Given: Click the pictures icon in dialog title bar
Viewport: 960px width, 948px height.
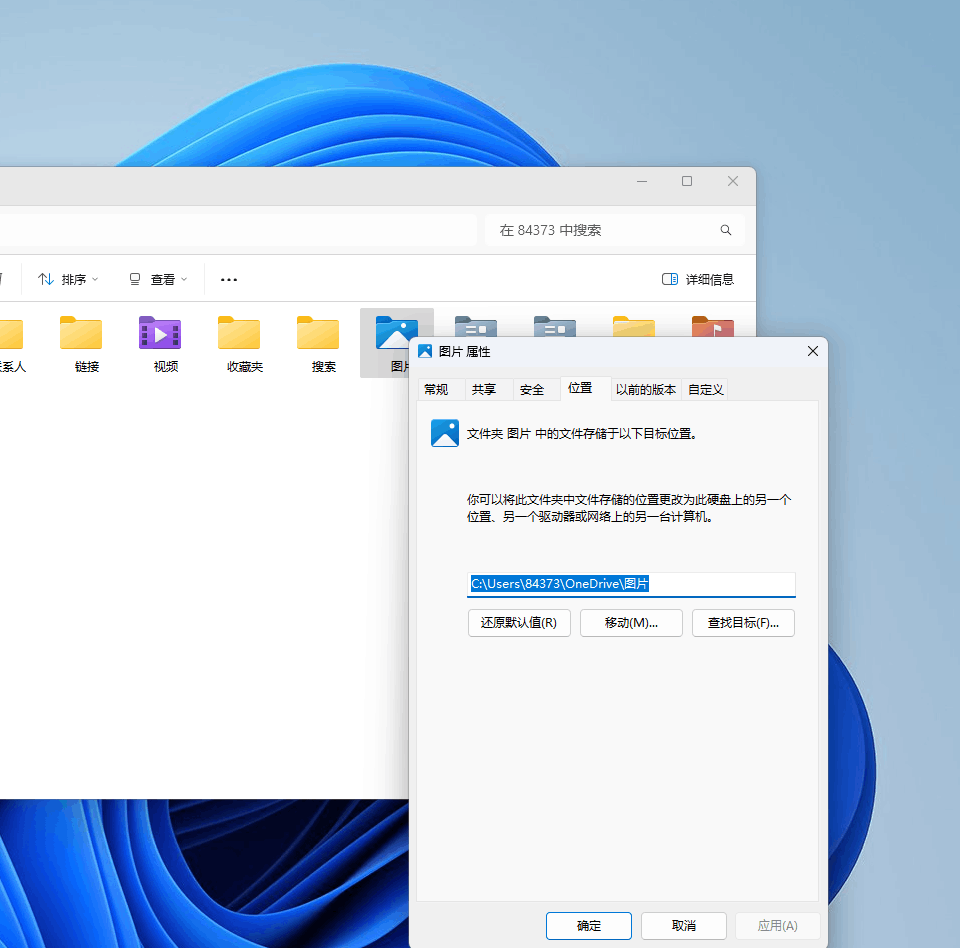Looking at the screenshot, I should click(425, 352).
